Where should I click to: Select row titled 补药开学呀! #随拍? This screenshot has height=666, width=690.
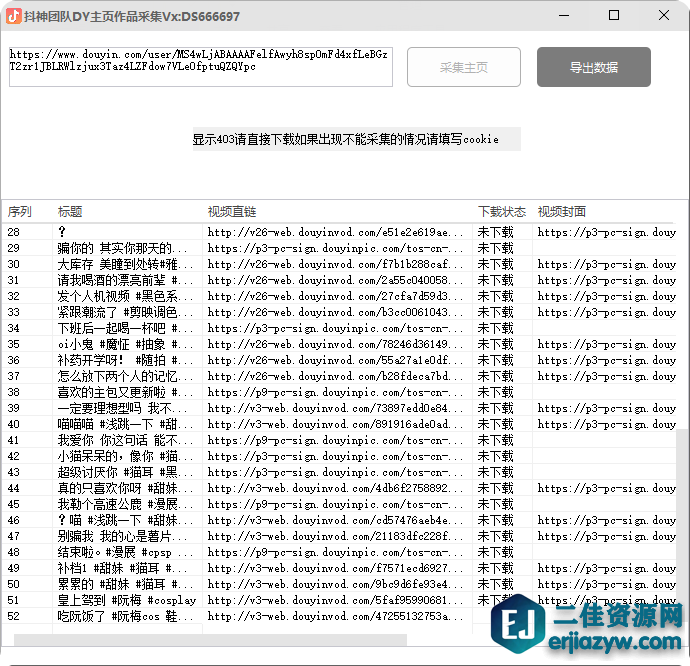tap(339, 360)
